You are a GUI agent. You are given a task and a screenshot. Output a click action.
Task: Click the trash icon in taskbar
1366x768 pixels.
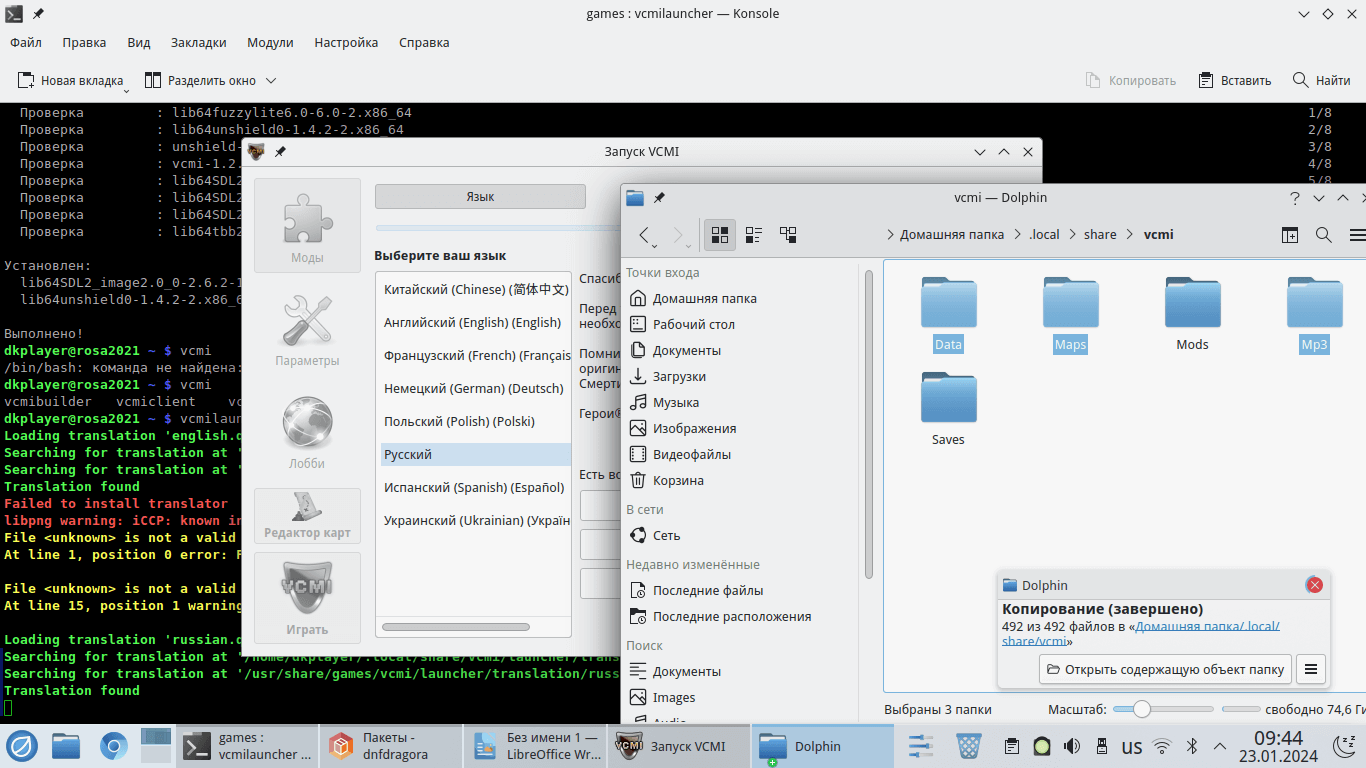tap(969, 746)
